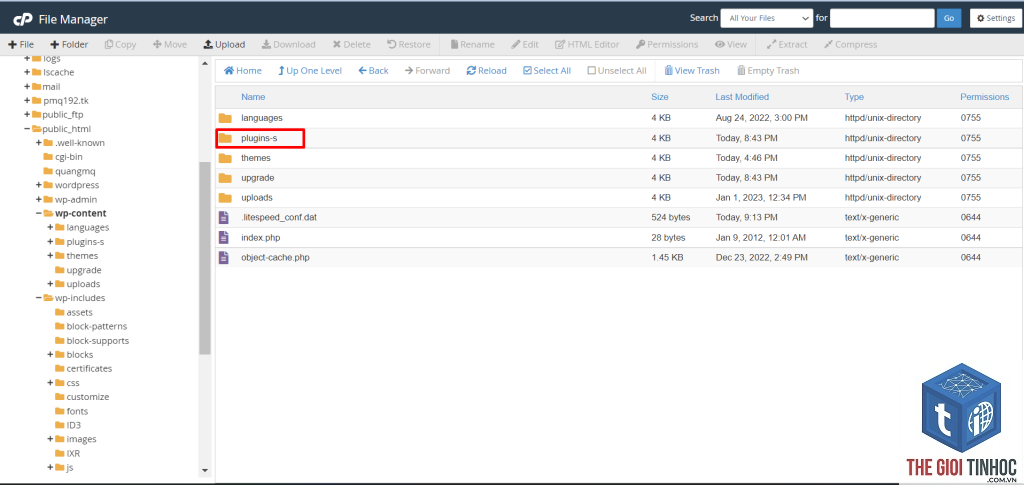The width and height of the screenshot is (1024, 485).
Task: Click the Restore toolbar button
Action: click(x=409, y=44)
